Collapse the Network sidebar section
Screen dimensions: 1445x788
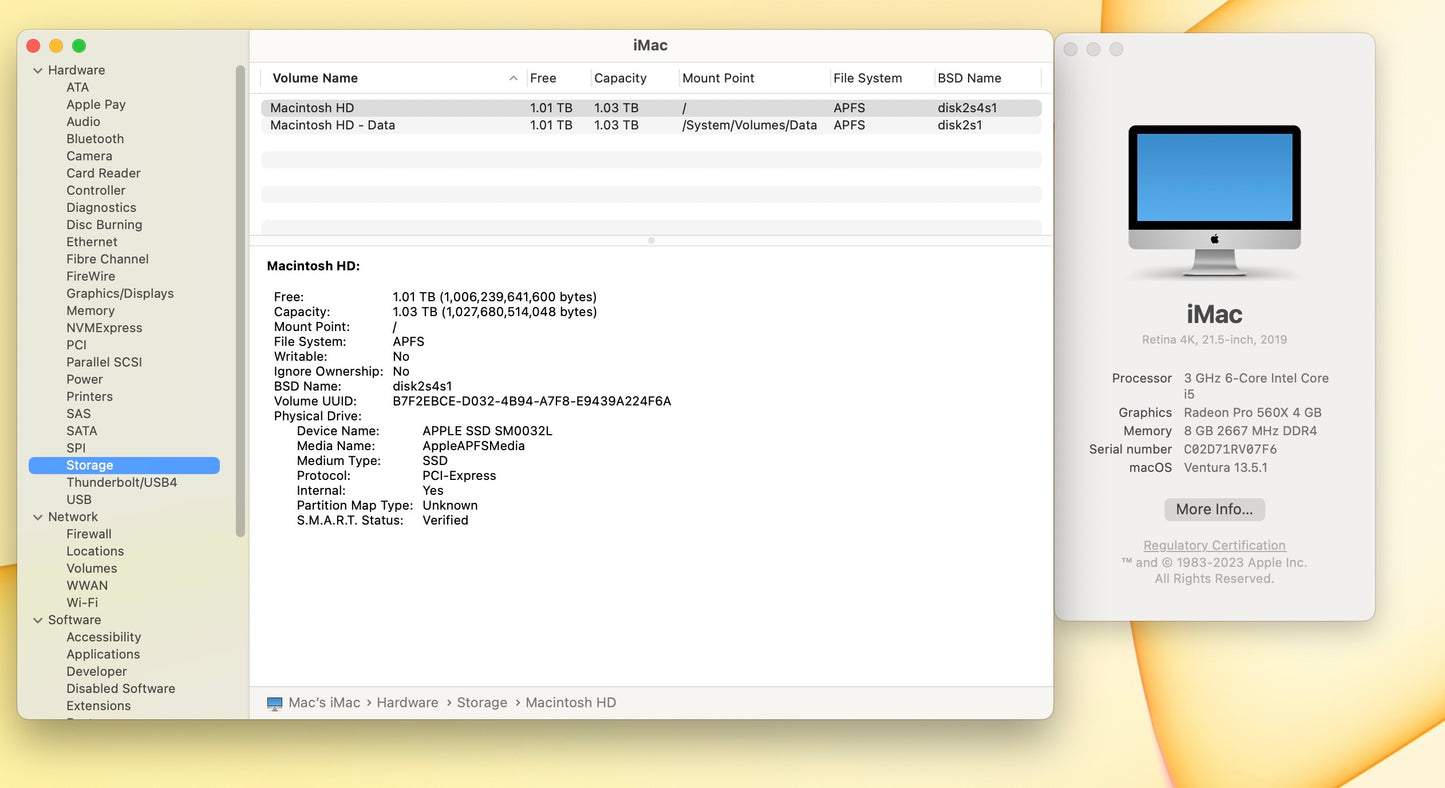pyautogui.click(x=38, y=517)
